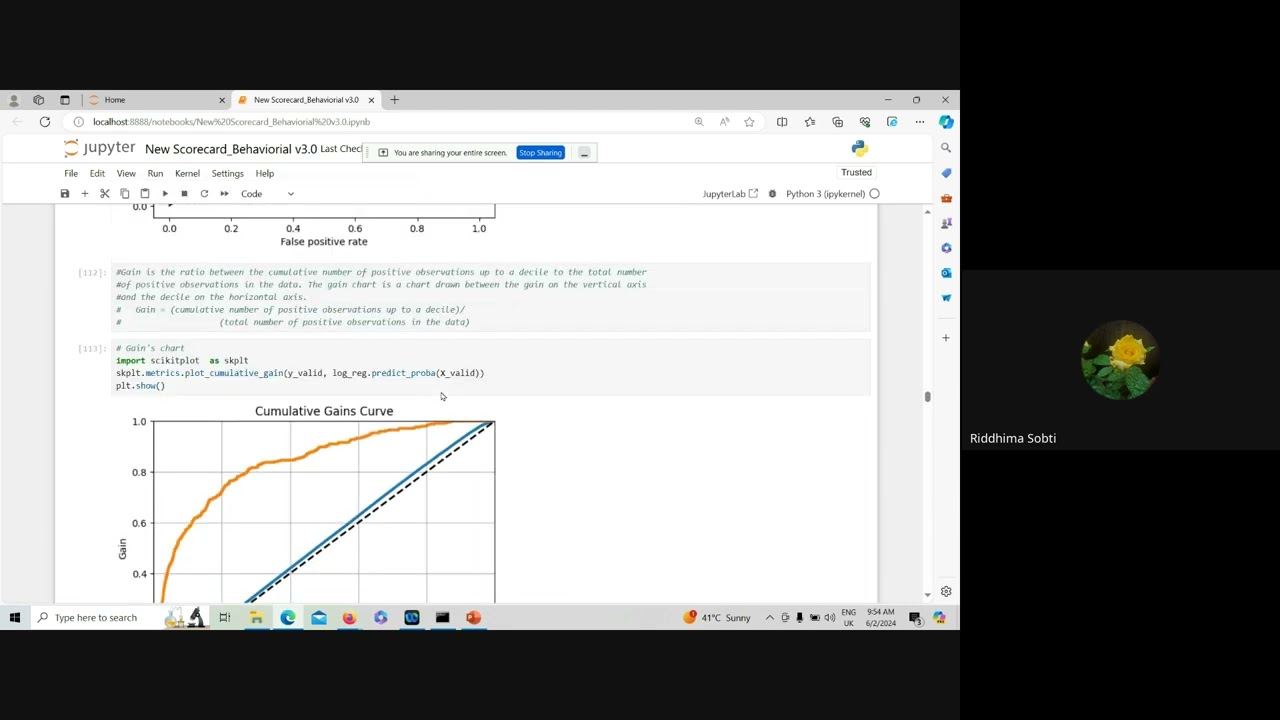This screenshot has height=720, width=1280.
Task: Open the Mail app on the taskbar
Action: point(318,618)
